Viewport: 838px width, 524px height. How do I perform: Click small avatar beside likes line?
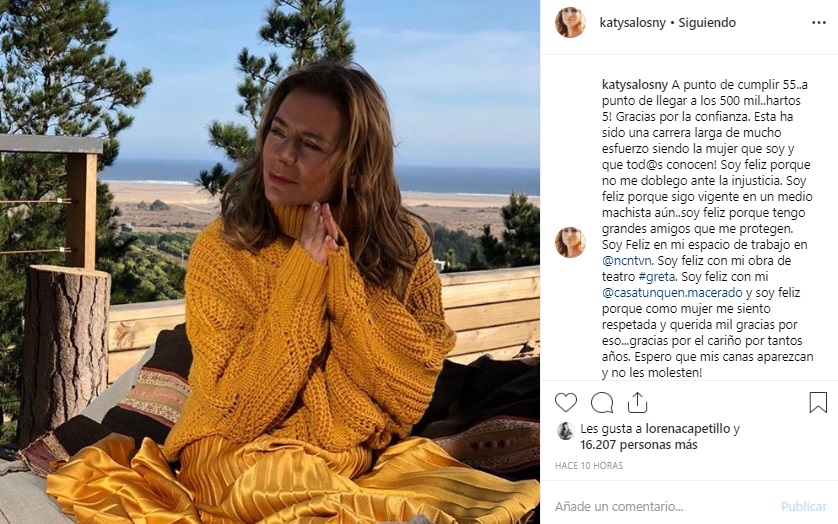click(x=565, y=431)
